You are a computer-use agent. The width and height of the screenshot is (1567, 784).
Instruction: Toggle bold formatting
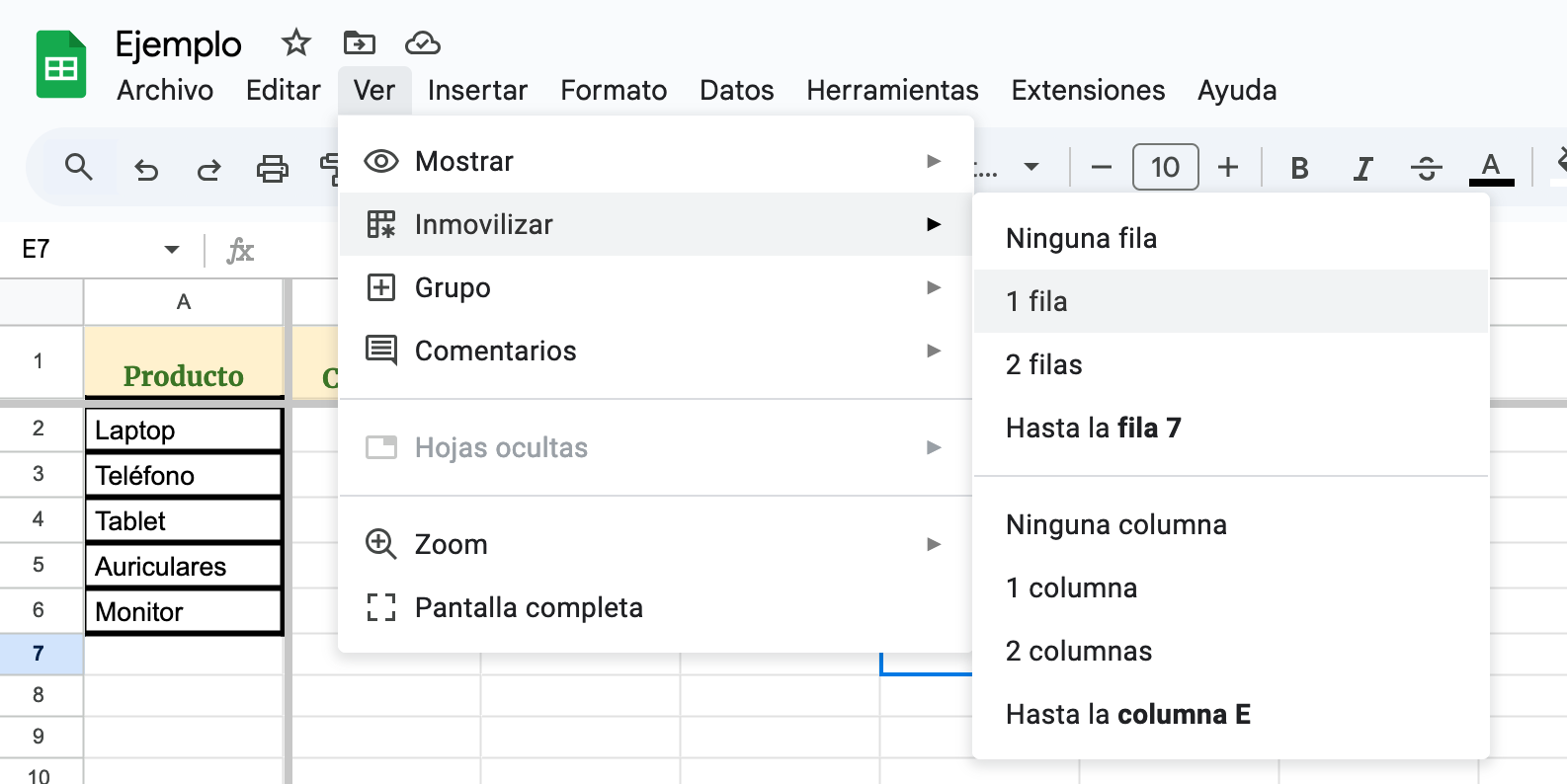pos(1299,169)
